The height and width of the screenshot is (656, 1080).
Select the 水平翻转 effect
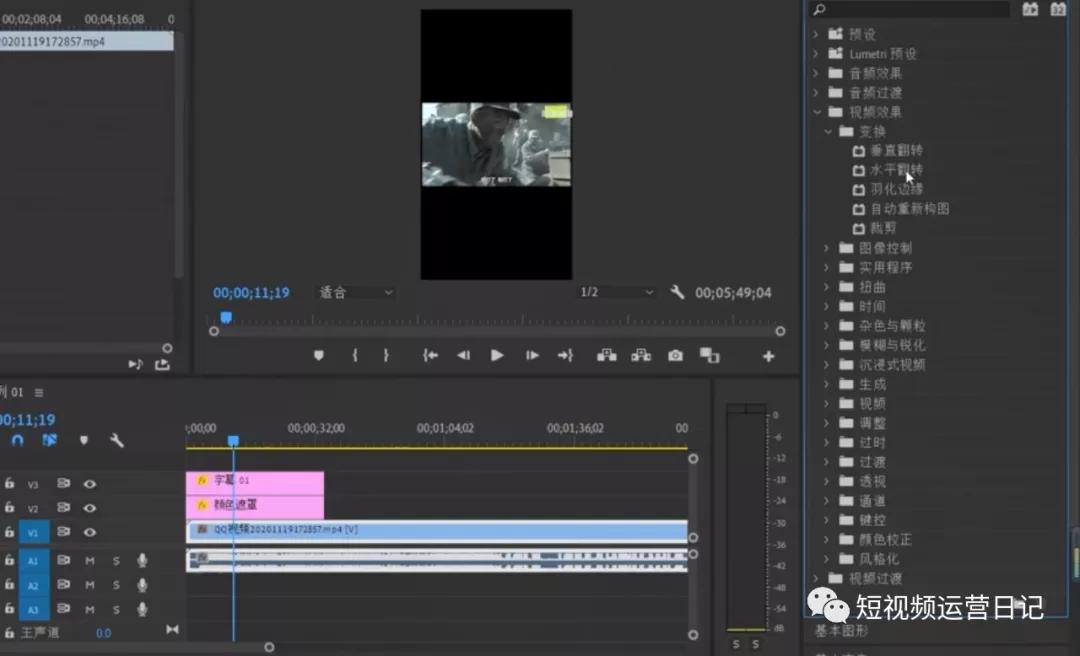896,170
